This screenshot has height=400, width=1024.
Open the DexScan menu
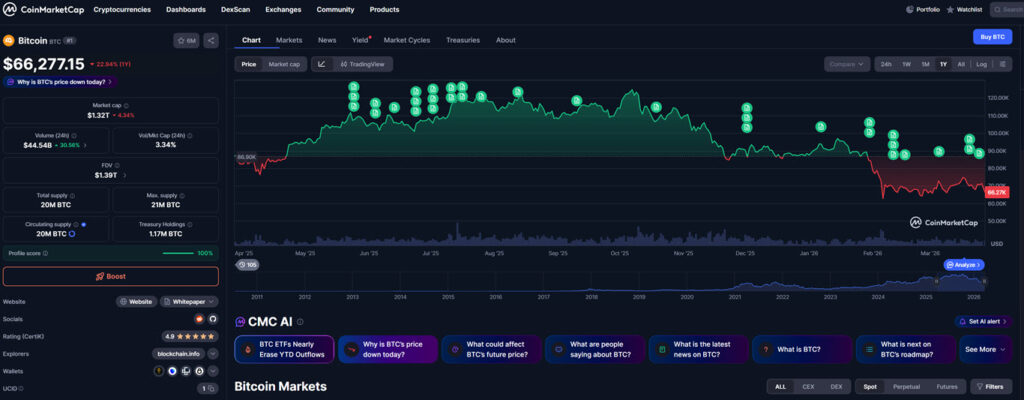click(235, 9)
